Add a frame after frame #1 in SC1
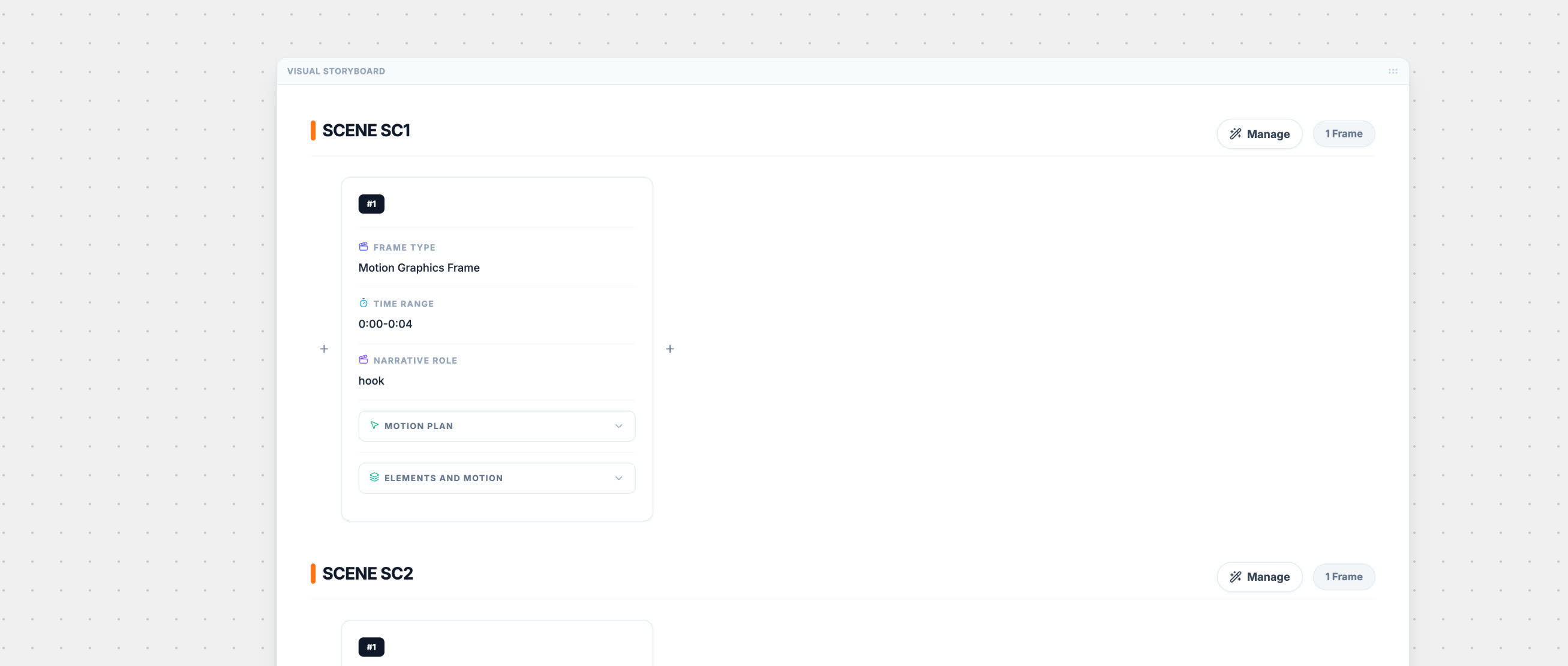 [669, 349]
